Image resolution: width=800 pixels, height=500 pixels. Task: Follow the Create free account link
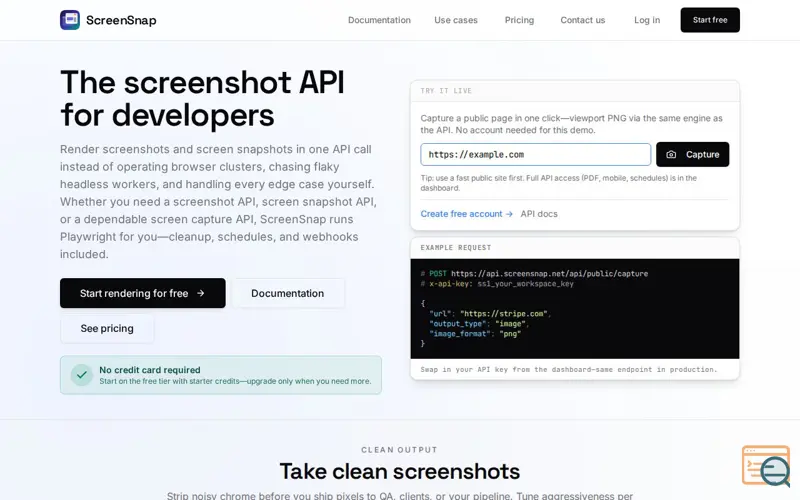click(x=466, y=214)
